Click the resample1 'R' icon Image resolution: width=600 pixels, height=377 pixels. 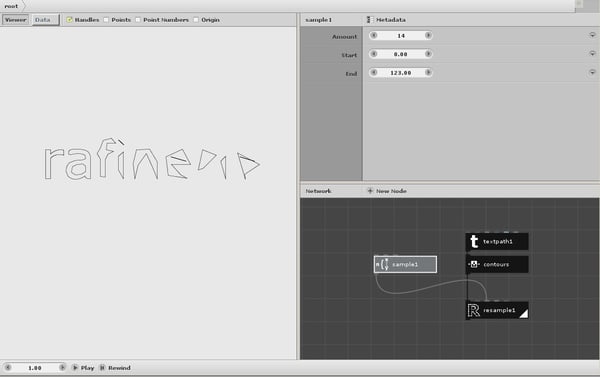coord(474,310)
